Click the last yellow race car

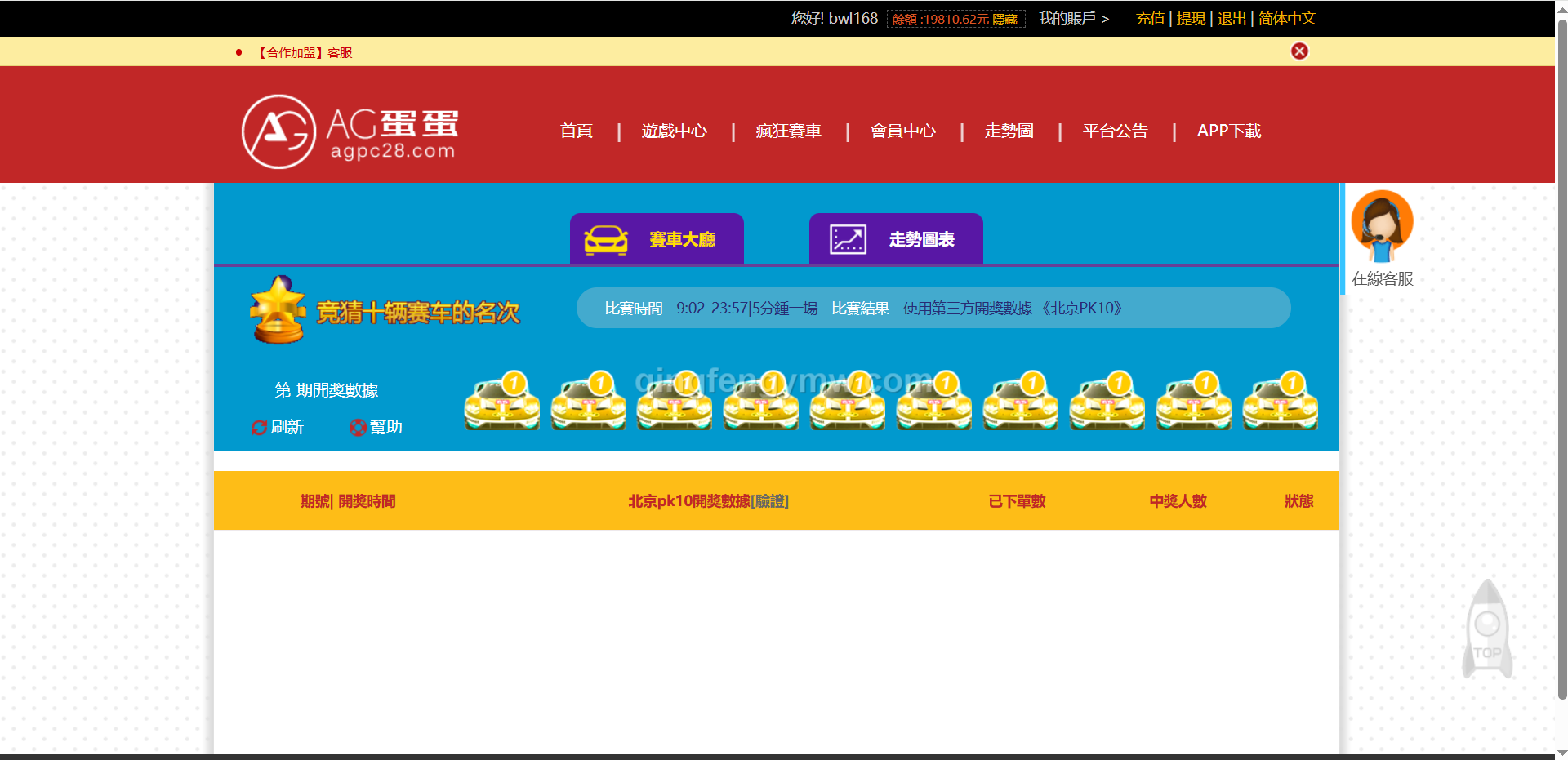pyautogui.click(x=1280, y=402)
